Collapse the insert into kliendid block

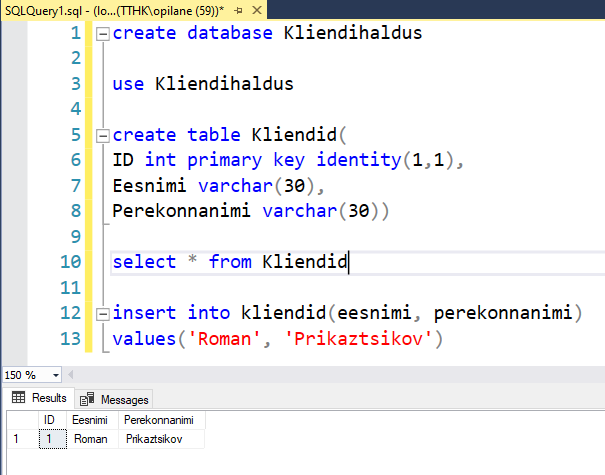click(x=103, y=314)
